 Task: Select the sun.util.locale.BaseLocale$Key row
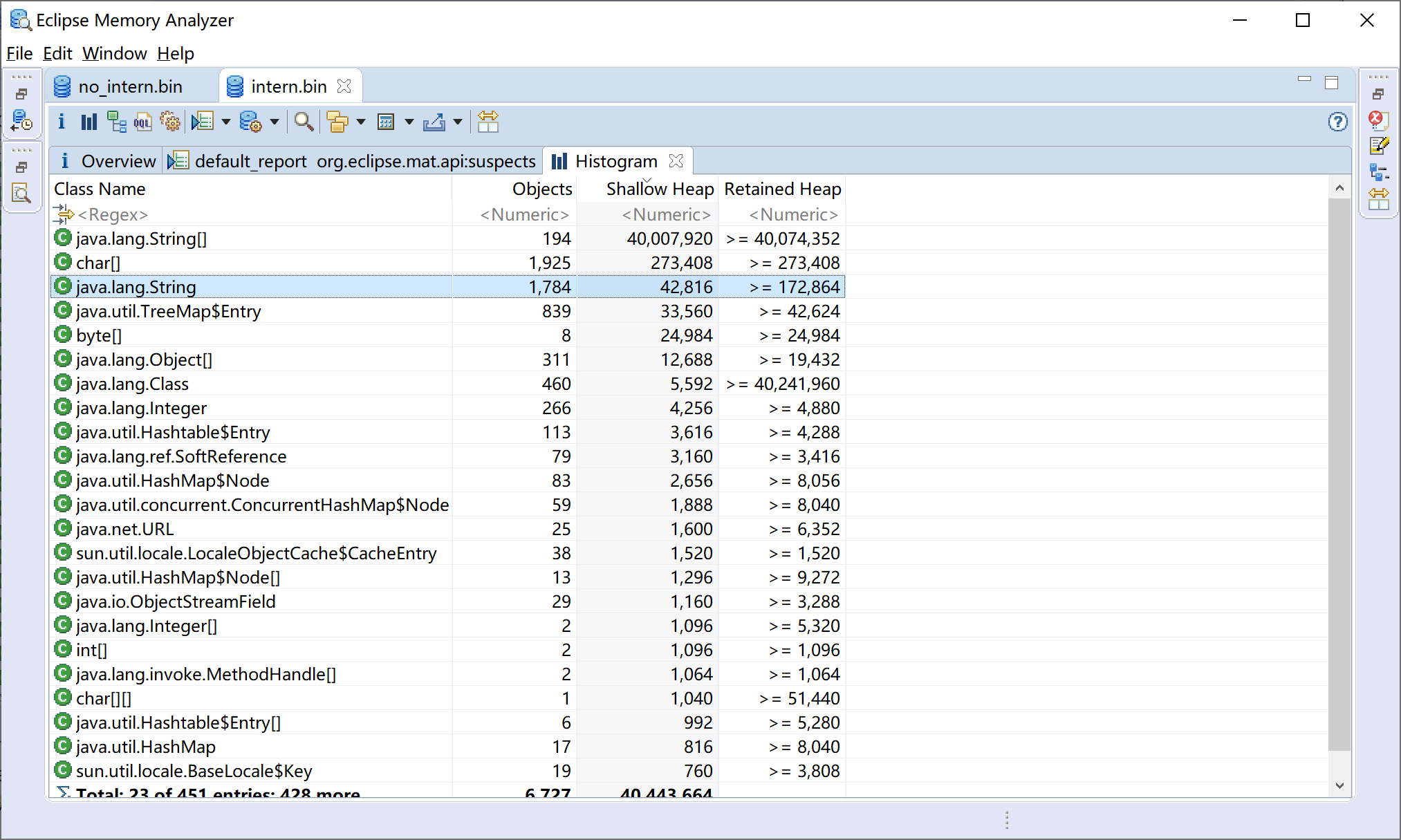[x=448, y=771]
